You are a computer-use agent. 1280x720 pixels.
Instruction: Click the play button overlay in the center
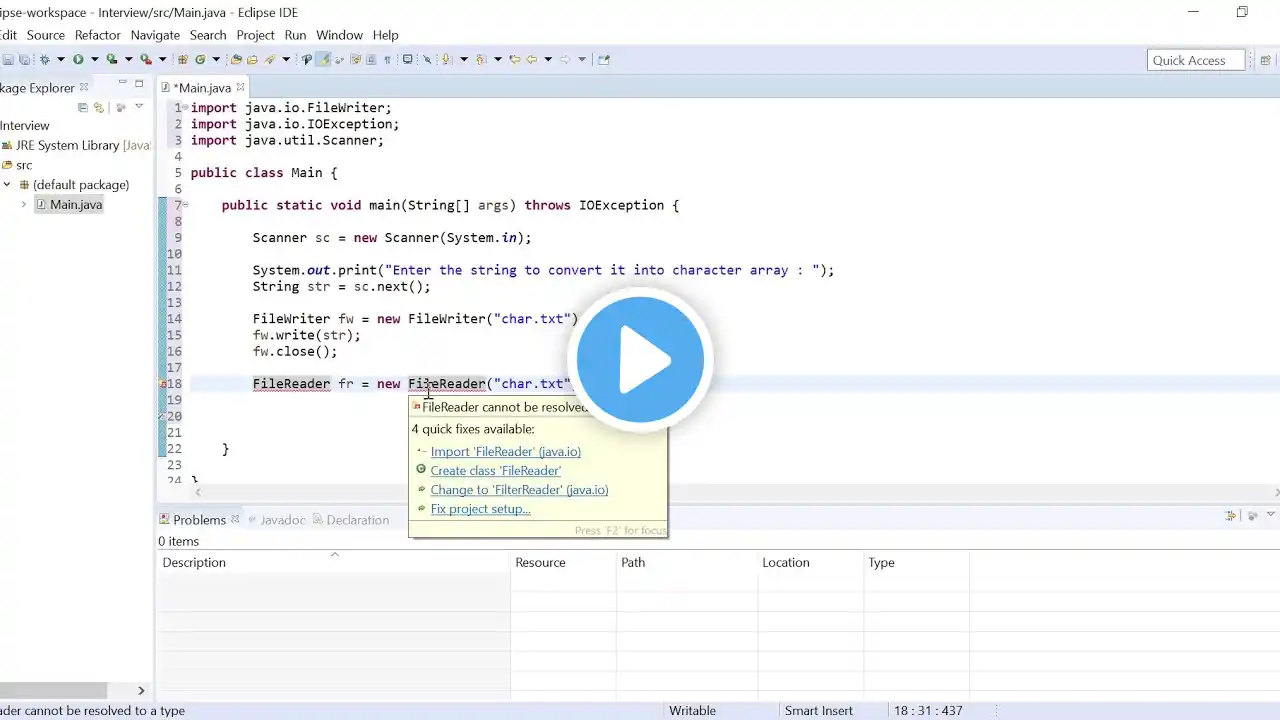tap(640, 360)
